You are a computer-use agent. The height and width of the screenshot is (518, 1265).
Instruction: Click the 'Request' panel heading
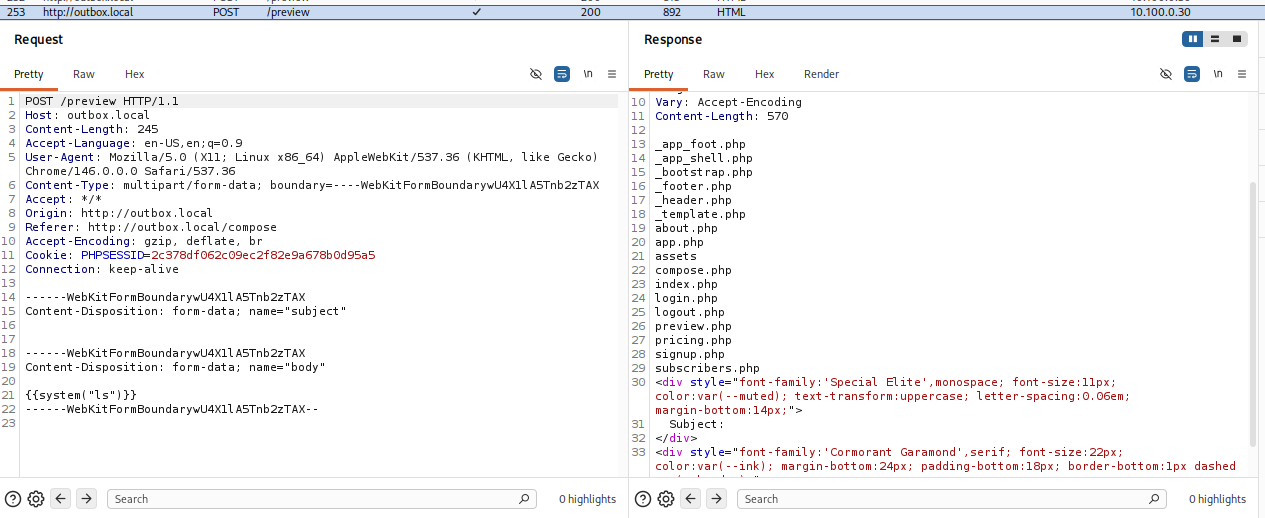point(38,39)
